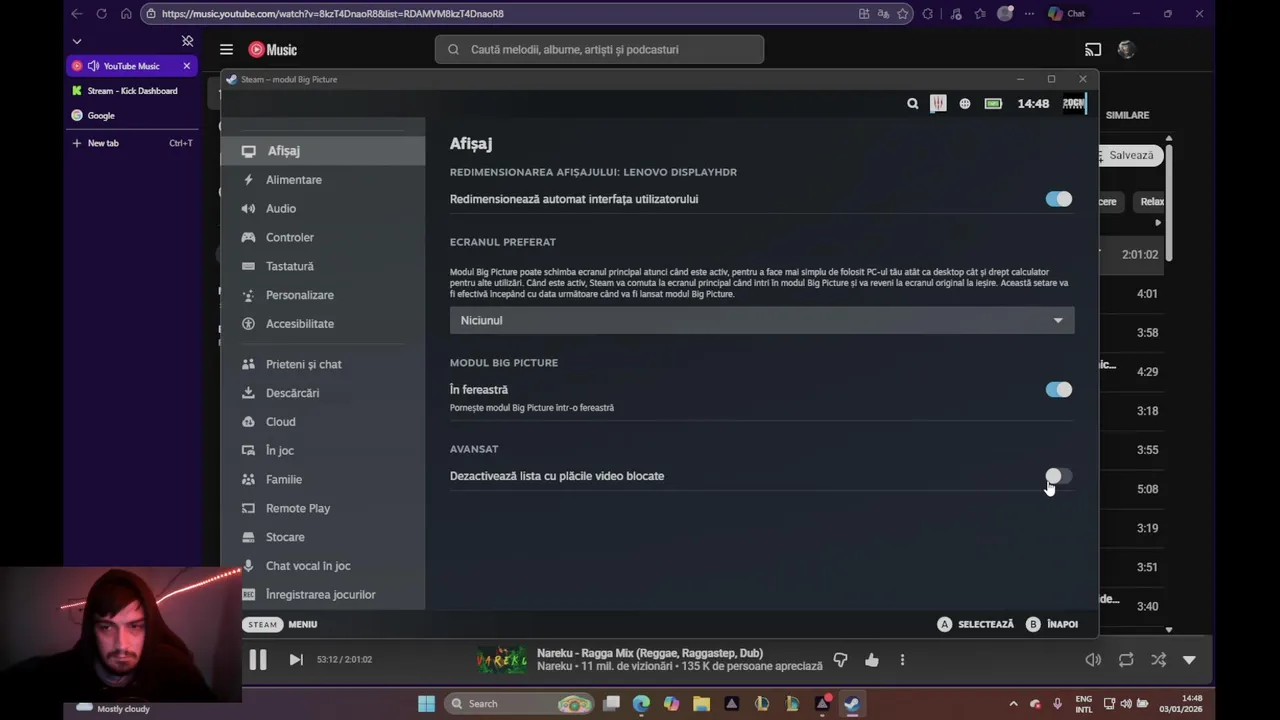Viewport: 1280px width, 720px height.
Task: Click the YouTube Music search field
Action: point(599,49)
